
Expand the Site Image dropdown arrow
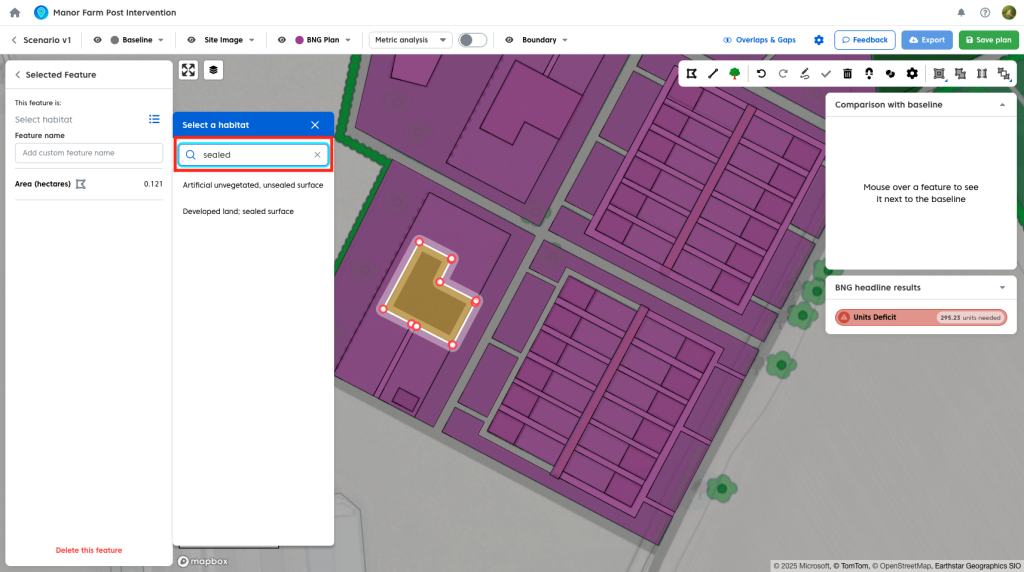[252, 40]
